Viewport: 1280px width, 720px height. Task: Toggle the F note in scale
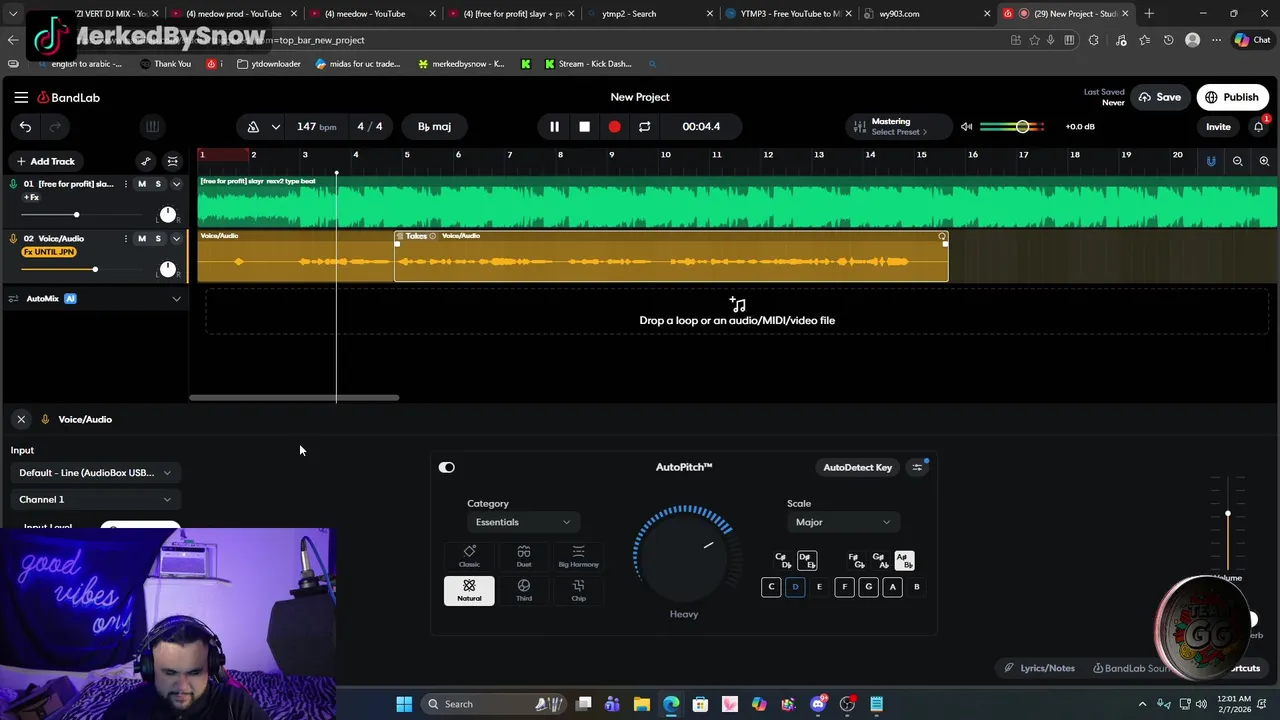[844, 587]
